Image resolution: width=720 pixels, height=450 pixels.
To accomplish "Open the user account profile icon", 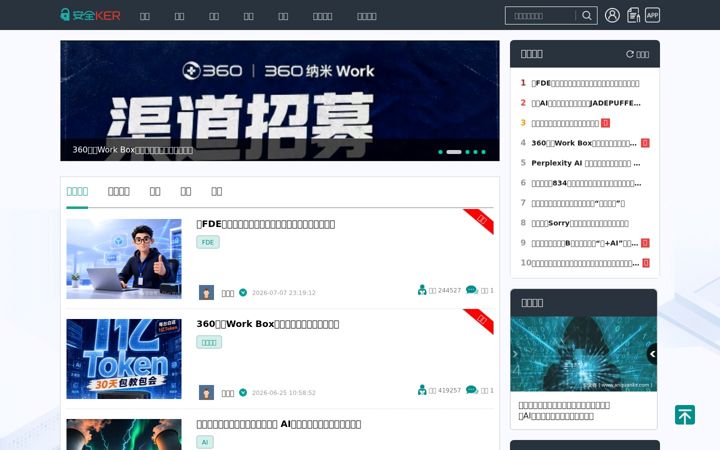I will pyautogui.click(x=612, y=15).
